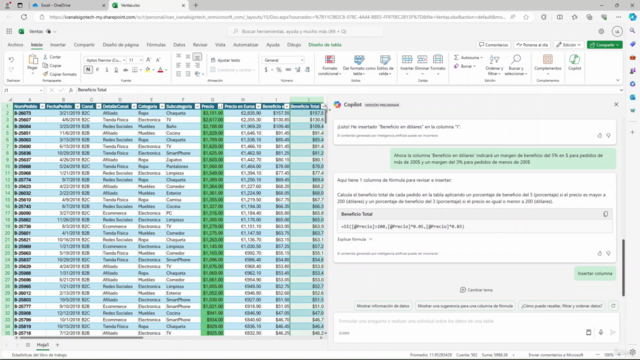Image resolution: width=640 pixels, height=360 pixels.
Task: Click the Insertar columna button
Action: point(595,273)
